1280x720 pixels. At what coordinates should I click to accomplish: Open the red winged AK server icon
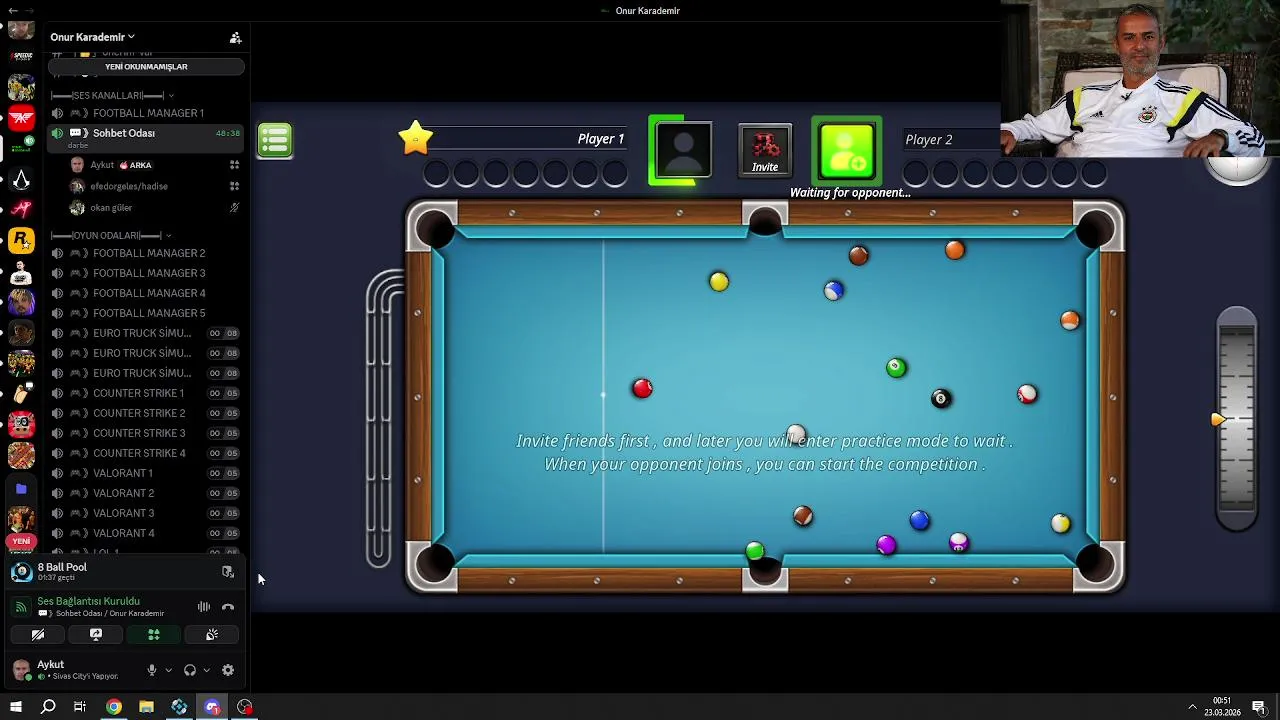coord(21,118)
